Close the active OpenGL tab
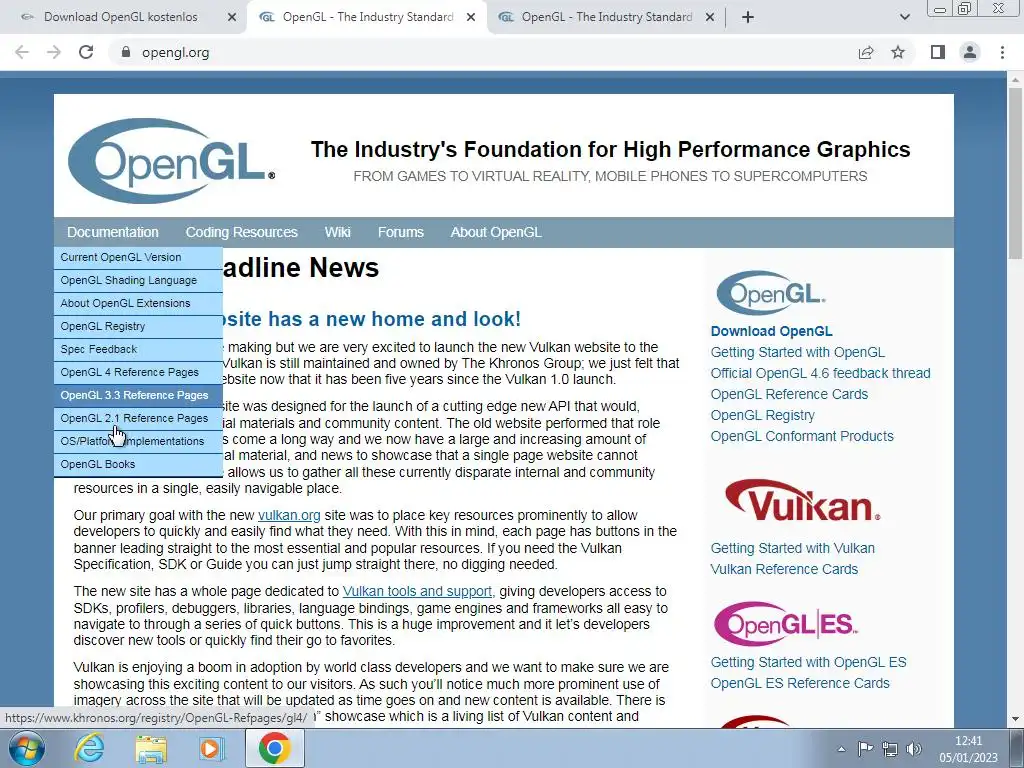Screen dimensions: 1024x768 click(471, 18)
